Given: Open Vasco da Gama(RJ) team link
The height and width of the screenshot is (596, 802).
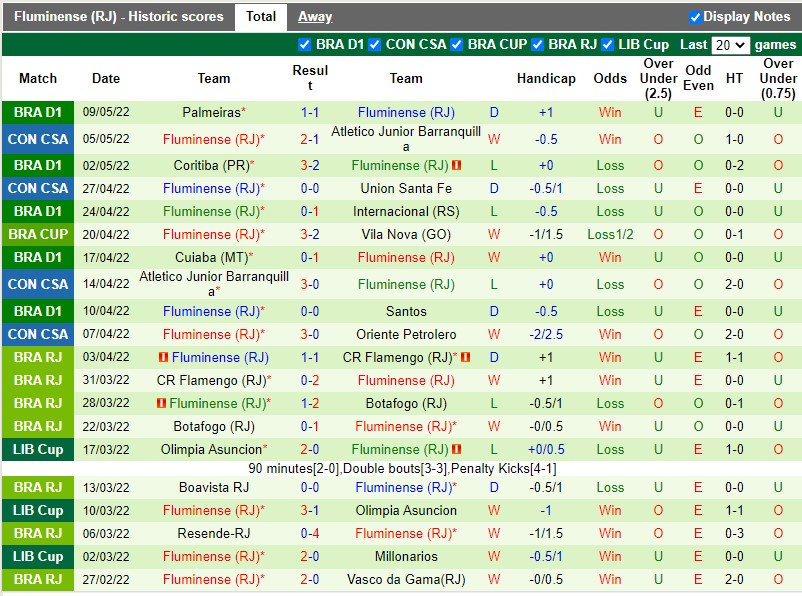Looking at the screenshot, I should 406,579.
